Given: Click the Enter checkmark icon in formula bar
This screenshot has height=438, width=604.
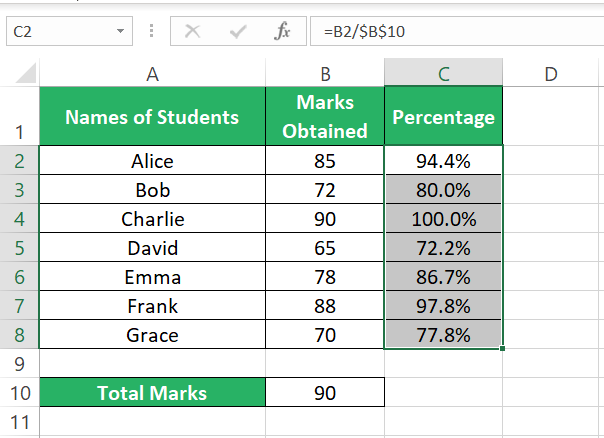Looking at the screenshot, I should click(238, 32).
